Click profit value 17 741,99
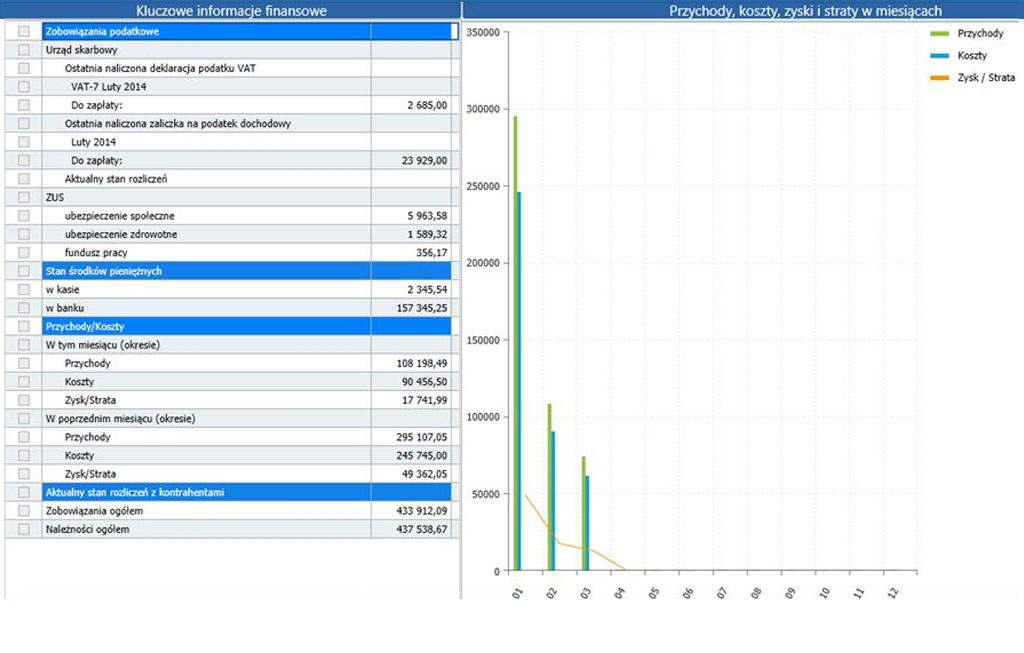Image resolution: width=1024 pixels, height=653 pixels. [424, 400]
